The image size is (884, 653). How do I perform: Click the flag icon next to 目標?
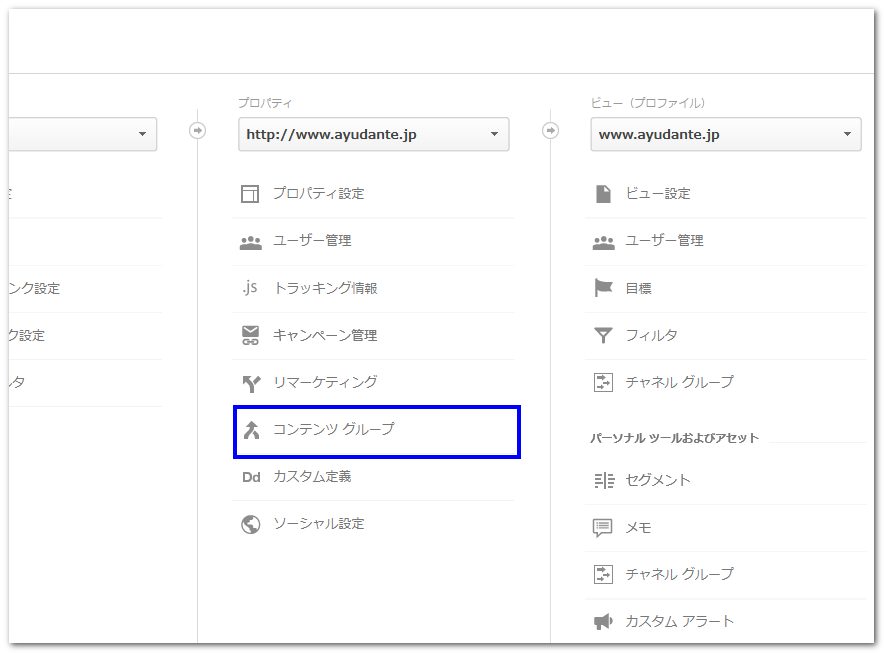pyautogui.click(x=603, y=288)
